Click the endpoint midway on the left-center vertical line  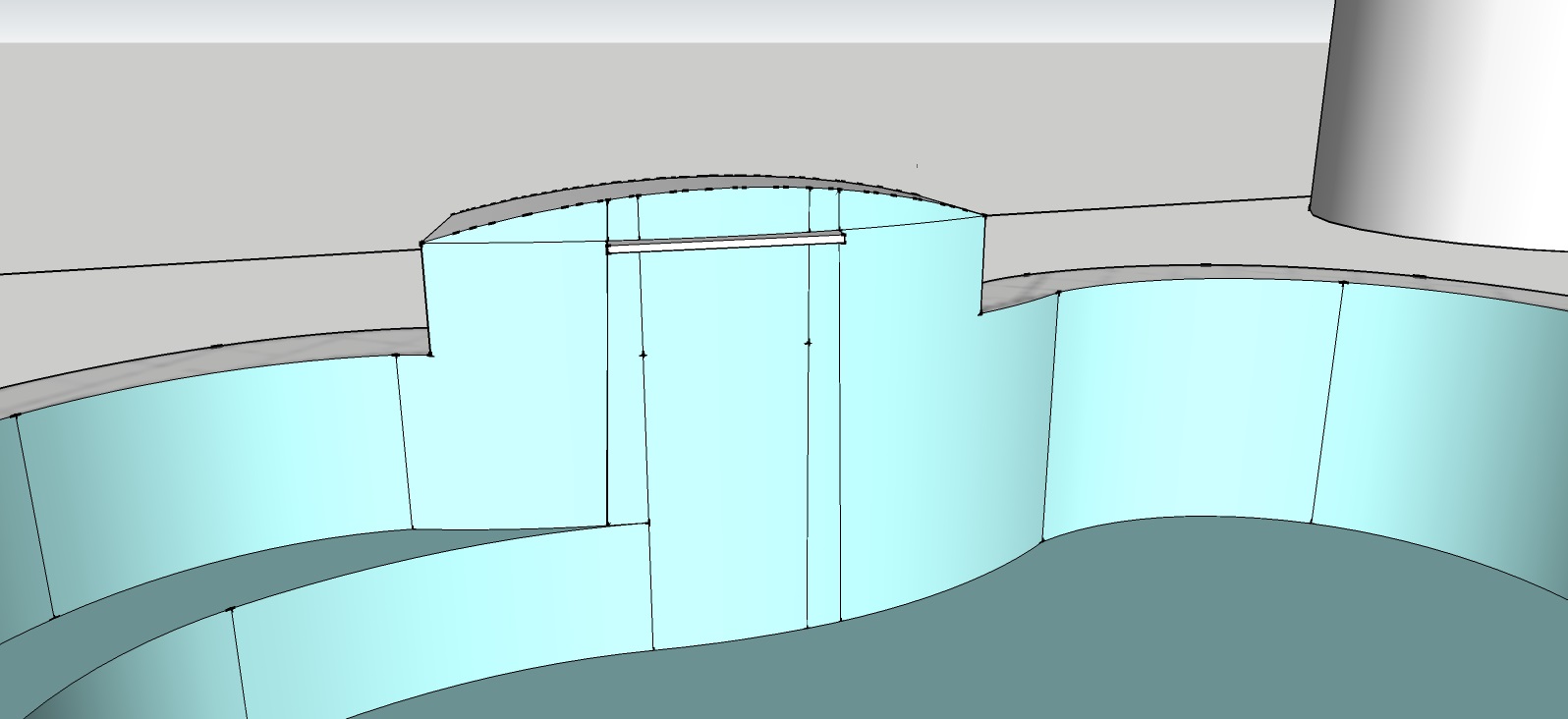point(644,354)
